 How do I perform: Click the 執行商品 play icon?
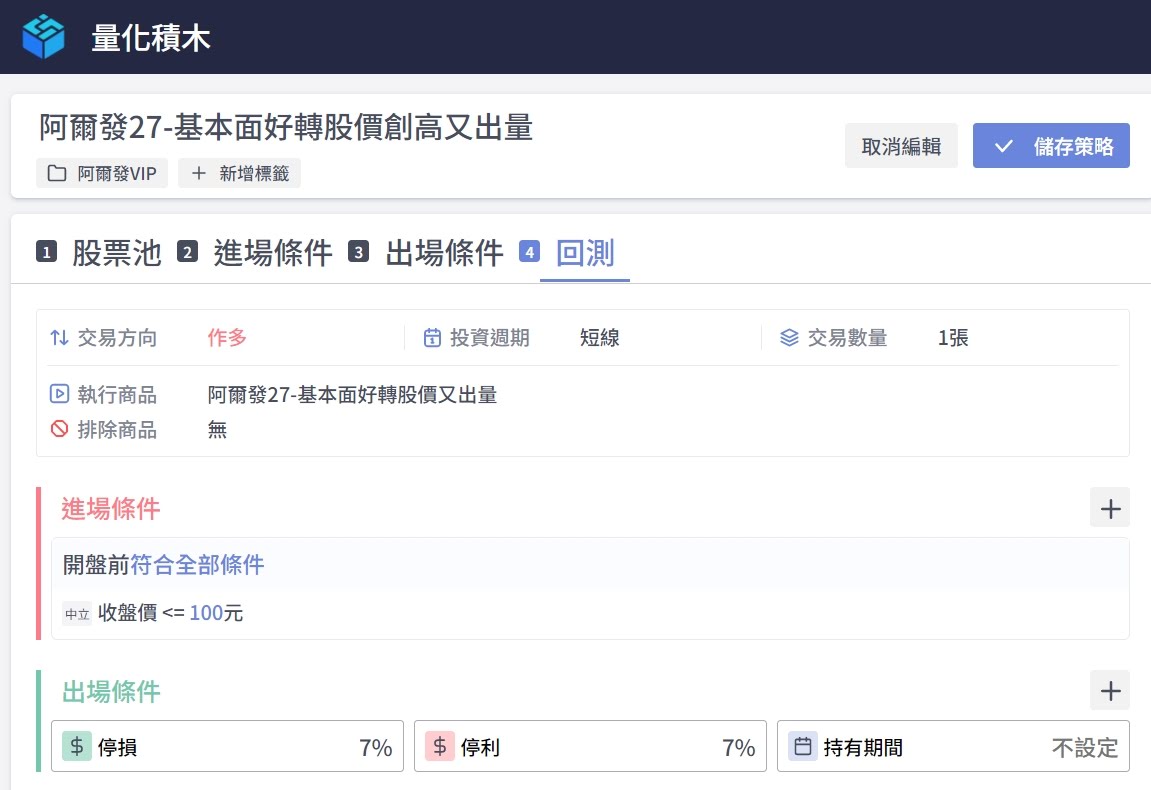click(59, 394)
